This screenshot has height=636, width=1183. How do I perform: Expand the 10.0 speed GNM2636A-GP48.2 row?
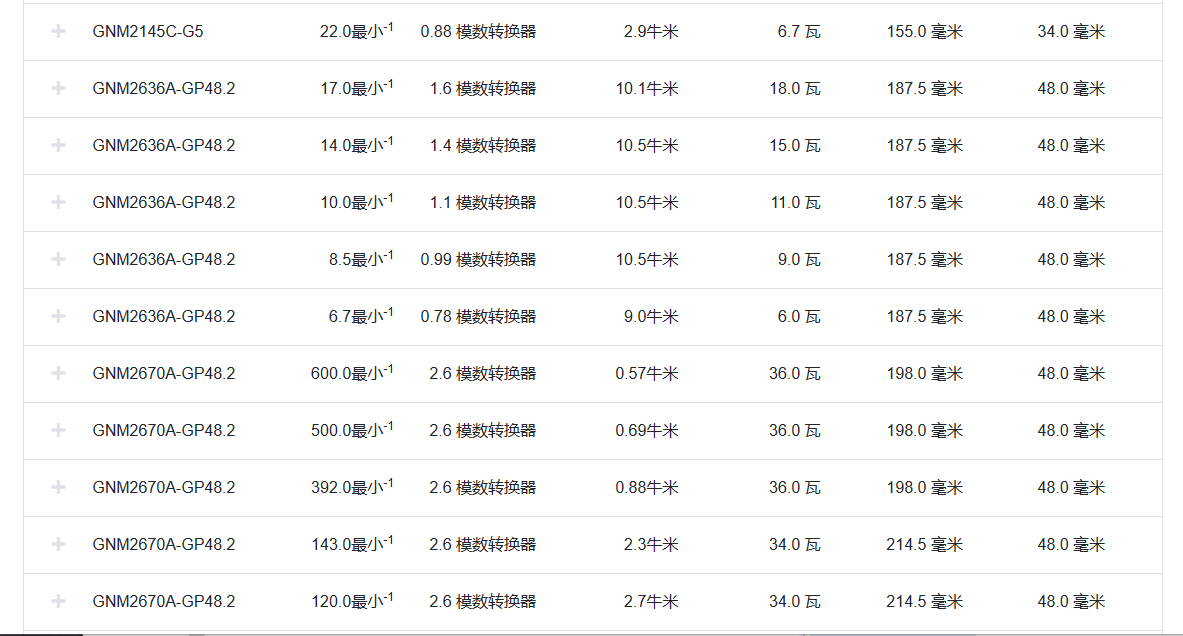pyautogui.click(x=58, y=203)
